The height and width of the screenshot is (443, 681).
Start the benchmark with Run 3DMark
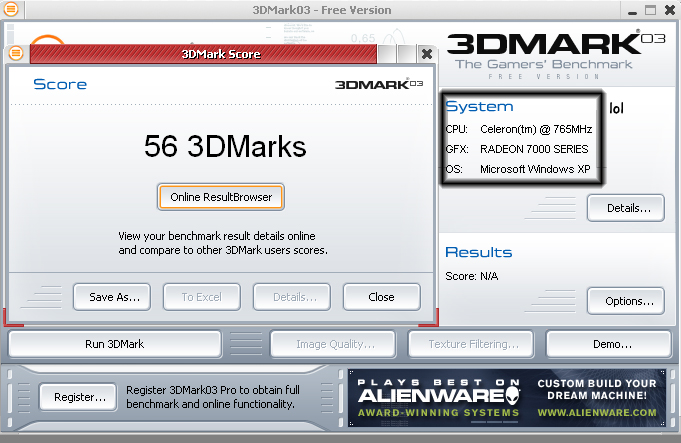pyautogui.click(x=115, y=344)
